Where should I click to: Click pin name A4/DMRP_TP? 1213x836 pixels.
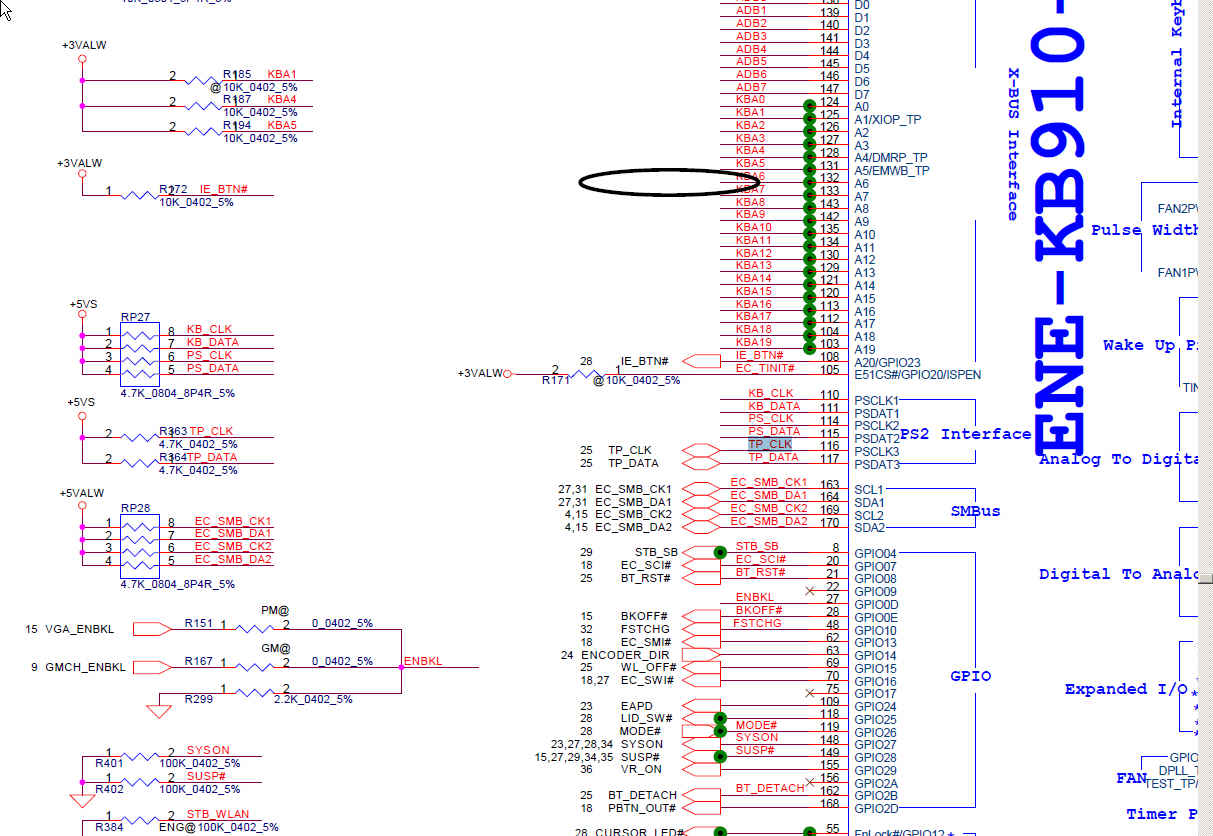pos(890,158)
